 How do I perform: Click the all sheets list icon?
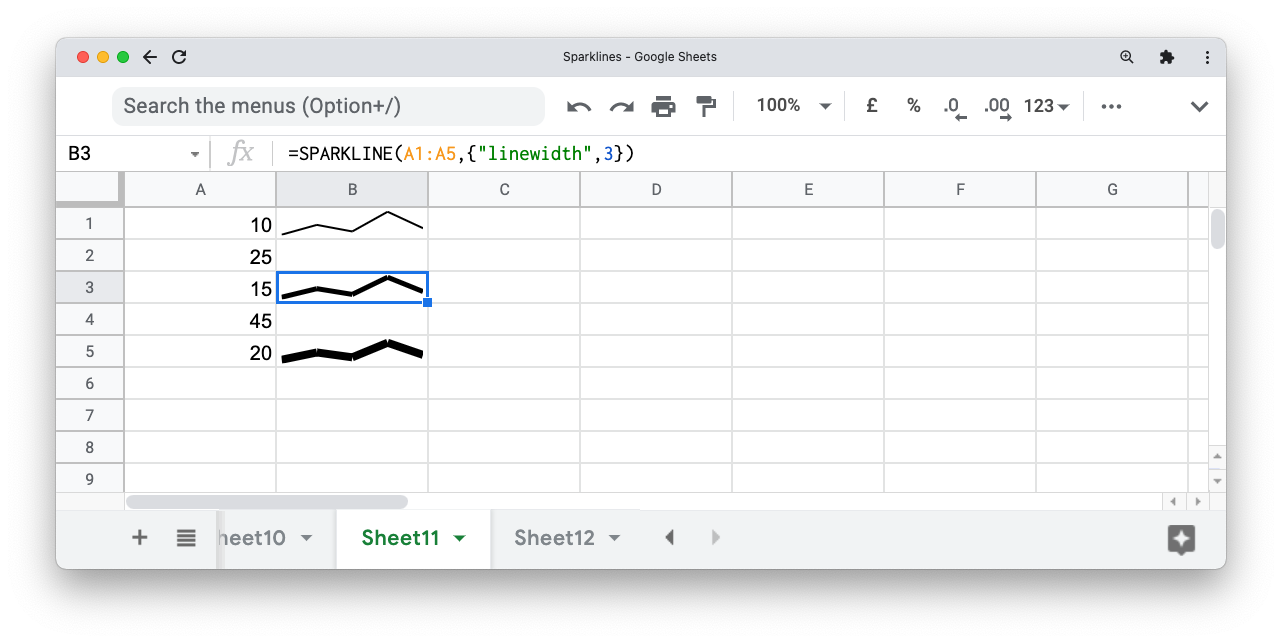pyautogui.click(x=186, y=537)
